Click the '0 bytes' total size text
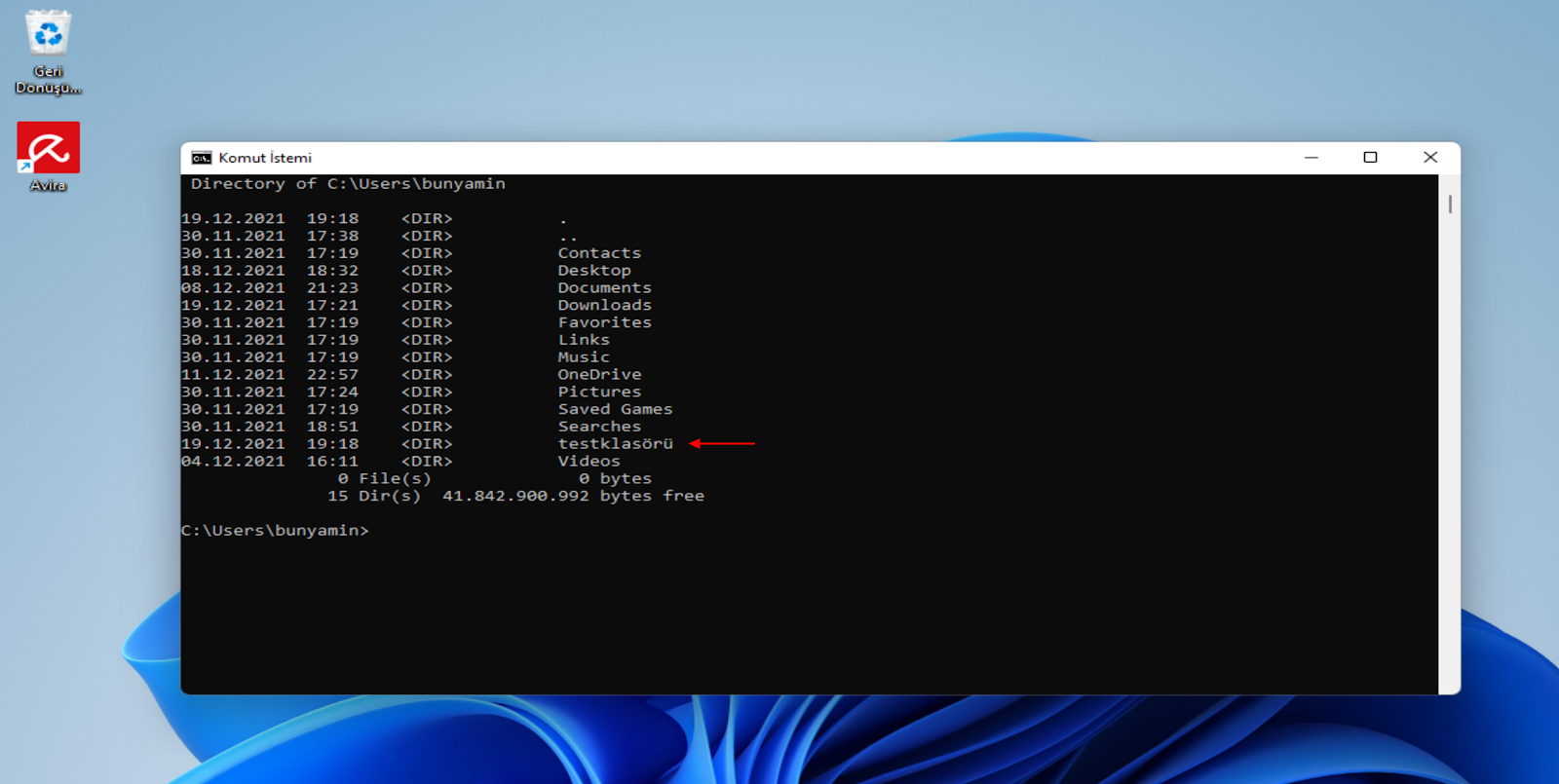Screen dimensions: 1559x784 615,479
